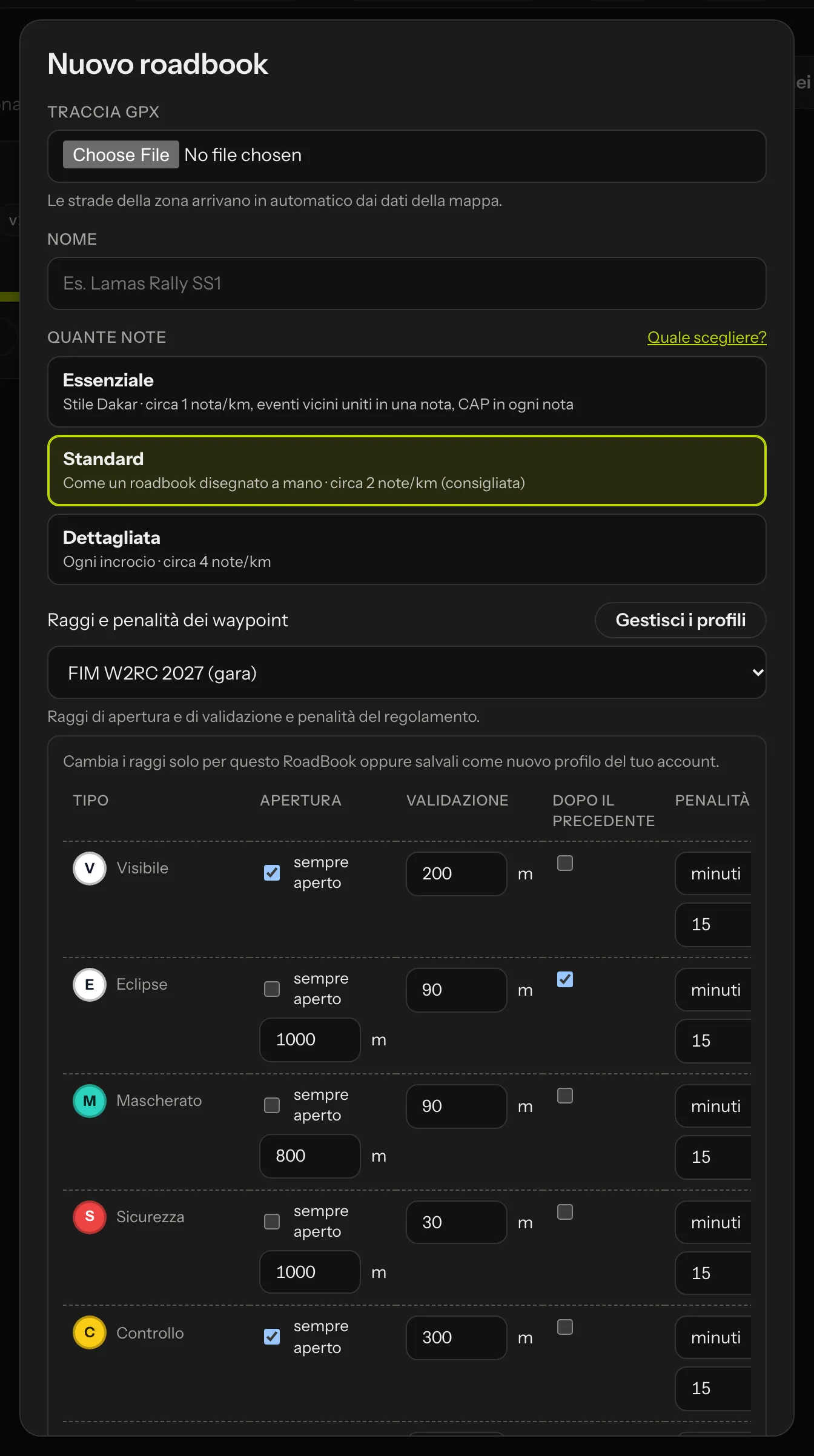This screenshot has height=1456, width=814.
Task: Click the Visibile penalty value field 15
Action: 713,924
